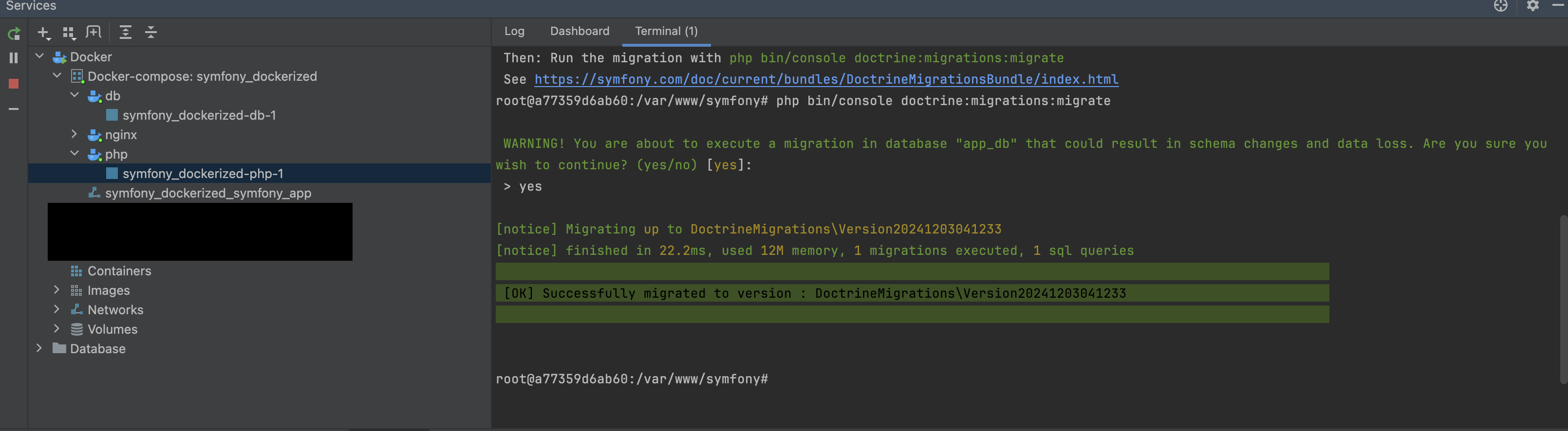Click the Images icon
The image size is (1568, 431).
[76, 290]
